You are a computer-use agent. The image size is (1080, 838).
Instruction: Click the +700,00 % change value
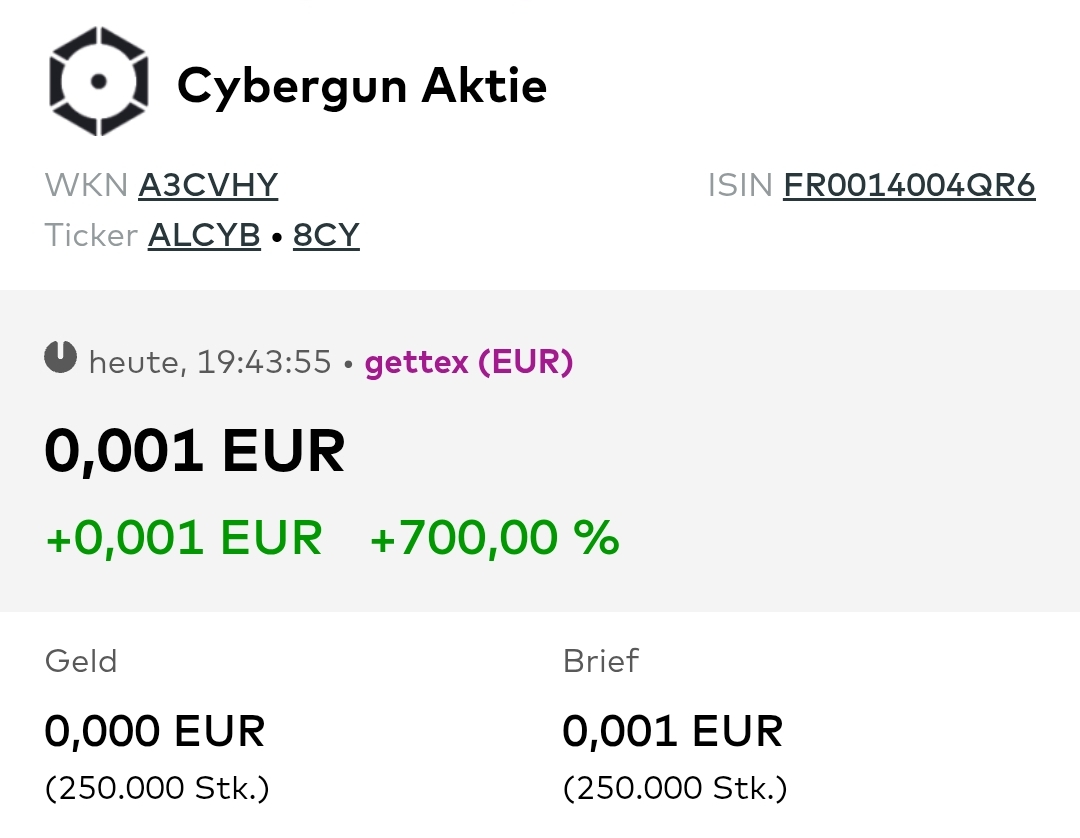point(494,537)
